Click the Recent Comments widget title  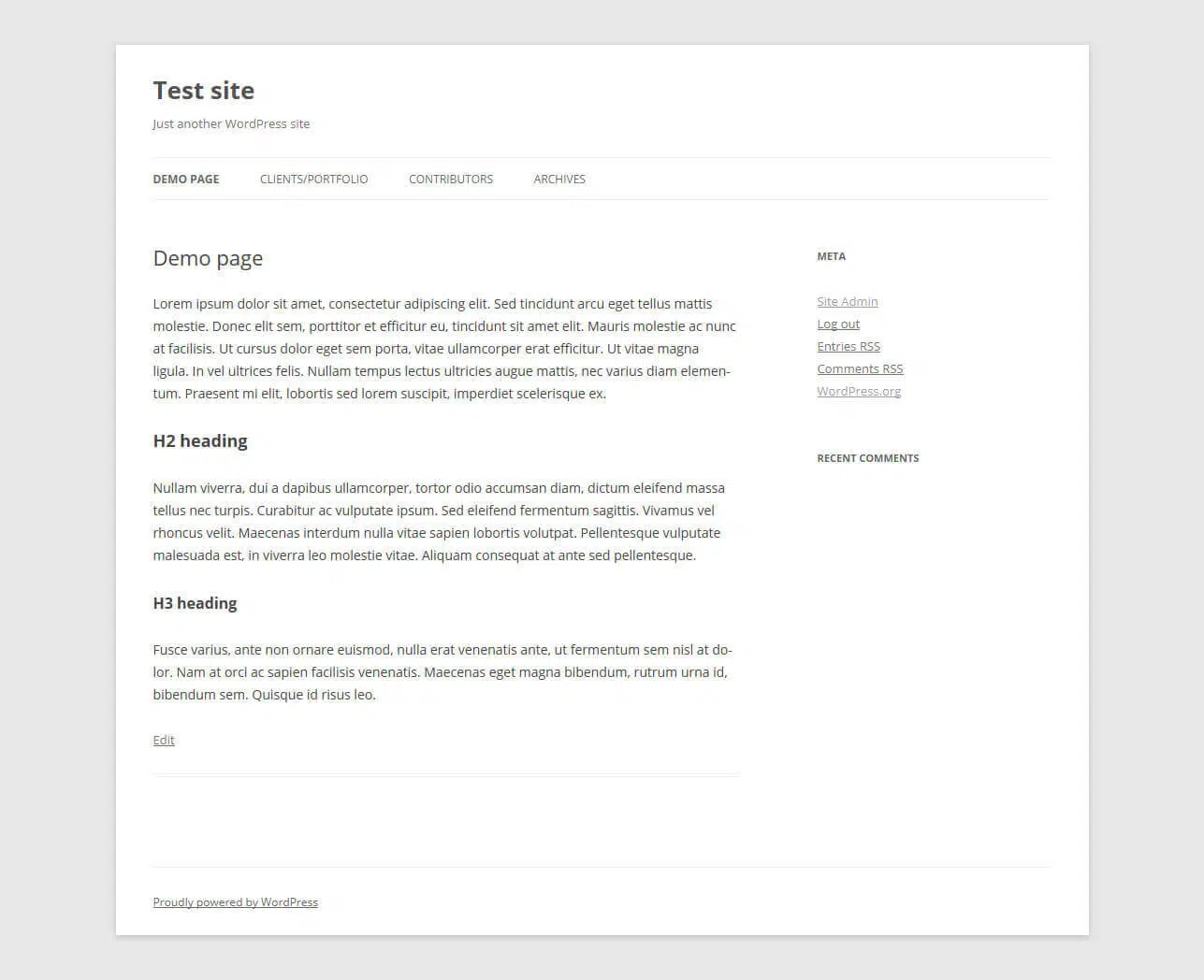(x=868, y=458)
